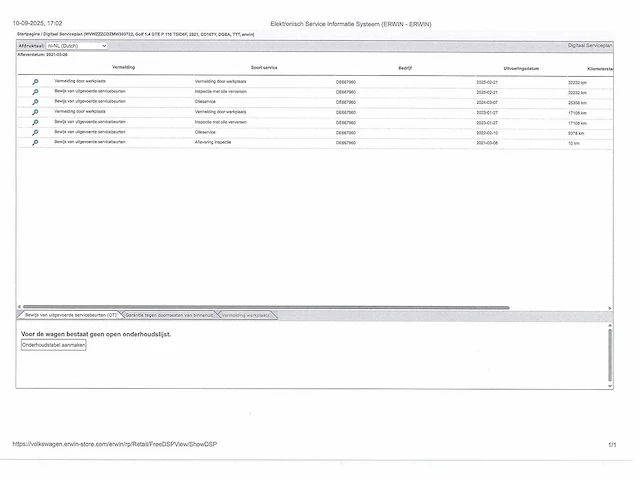Viewport: 640px width, 480px height.
Task: Click the Afleverdatum 2021-03-08 text
Action: [42, 54]
